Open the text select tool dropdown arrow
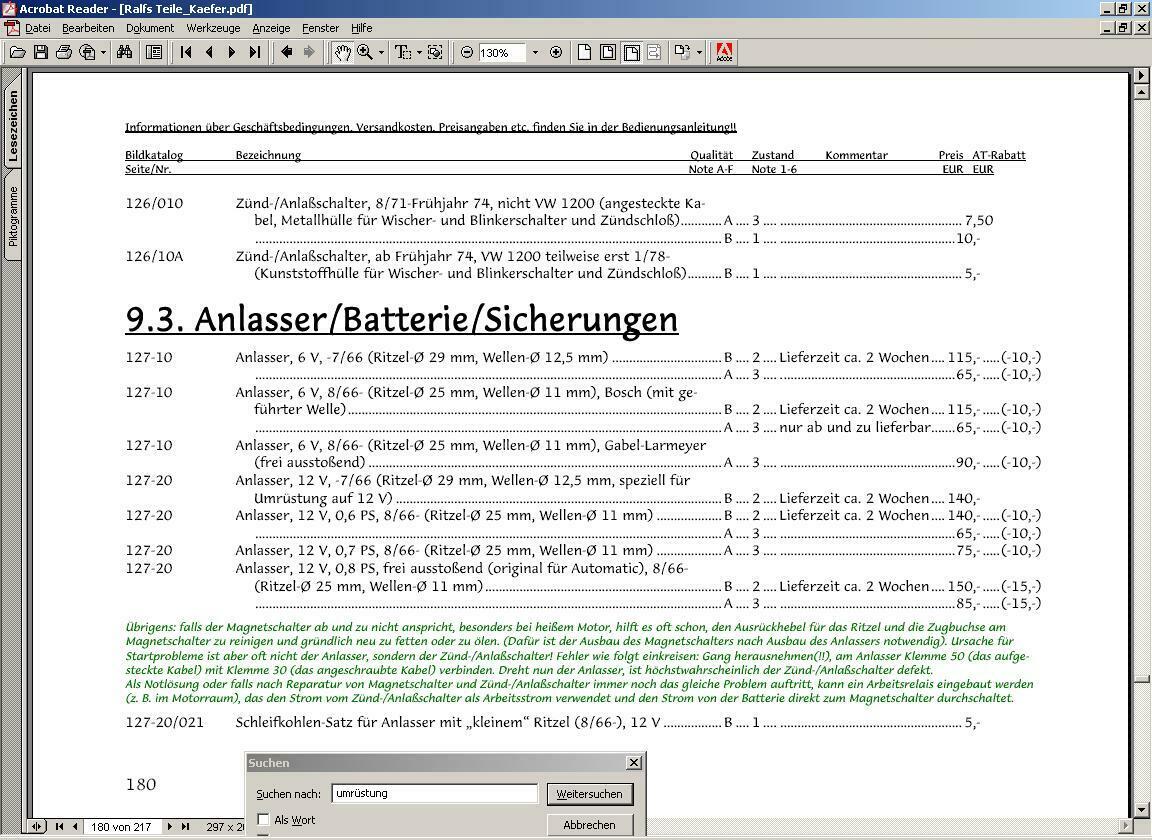The image size is (1152, 840). (419, 52)
